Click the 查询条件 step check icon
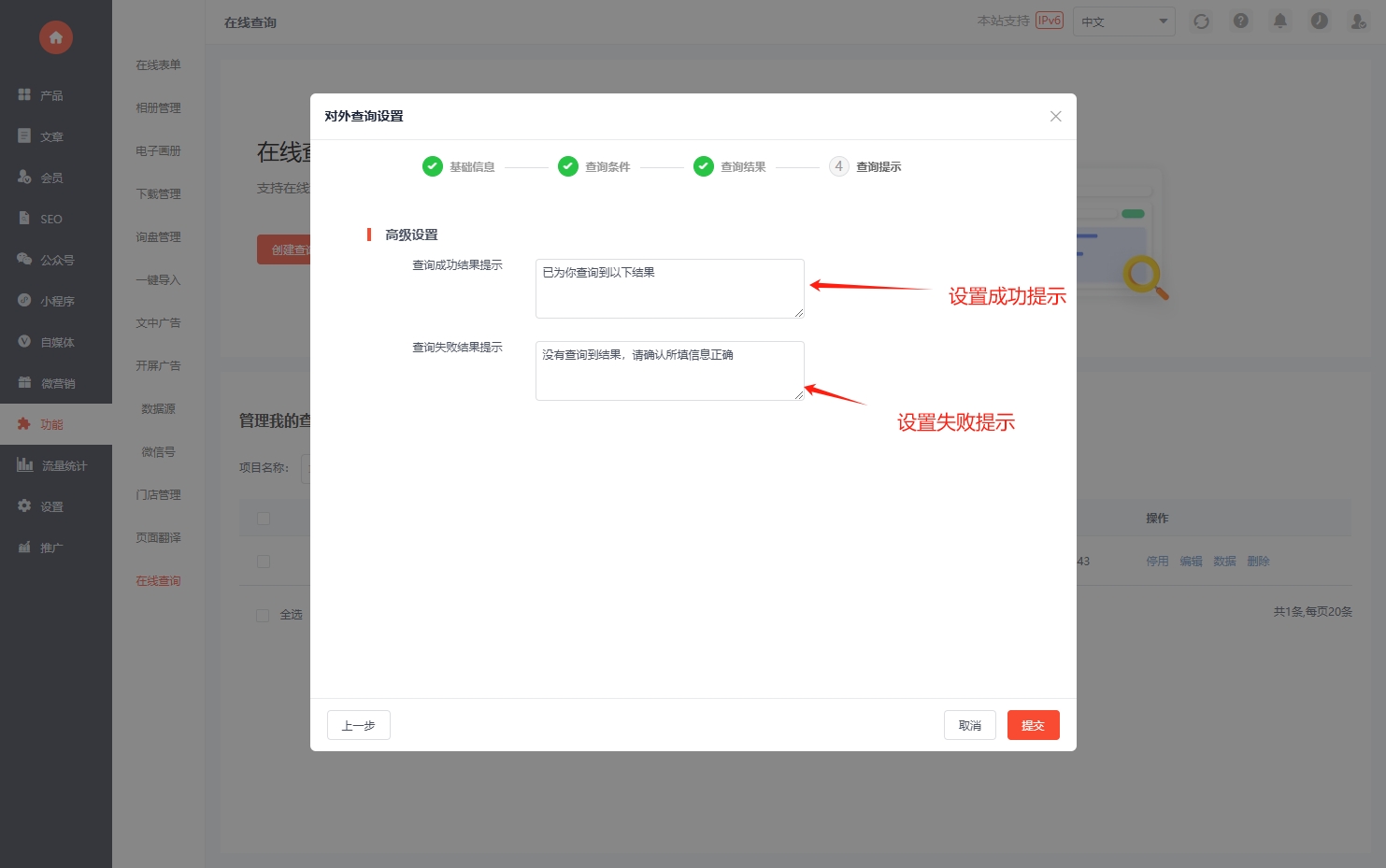Screen dimensions: 1386x868 [568, 166]
